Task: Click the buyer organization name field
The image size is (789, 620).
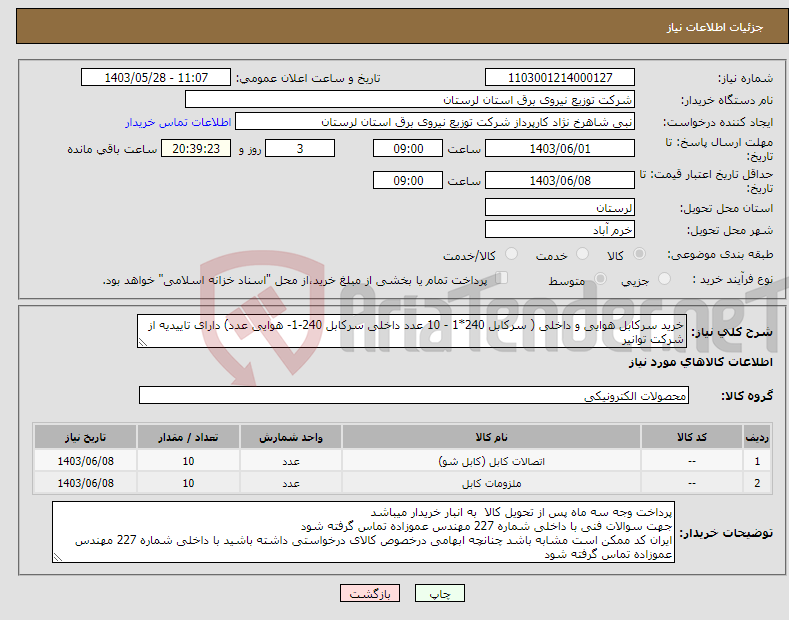Action: 410,100
